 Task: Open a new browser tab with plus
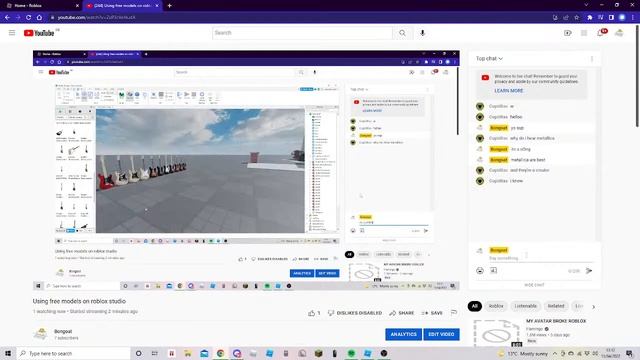coord(169,6)
